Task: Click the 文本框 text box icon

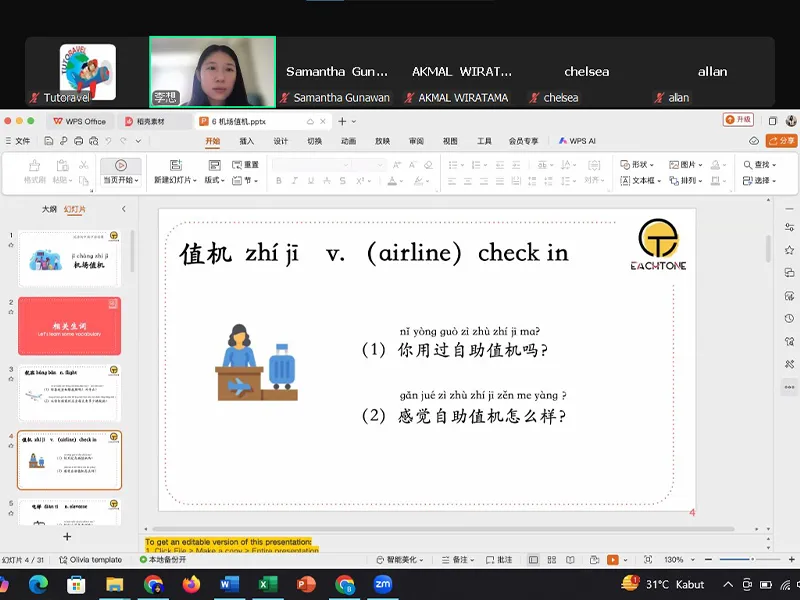Action: 625,181
